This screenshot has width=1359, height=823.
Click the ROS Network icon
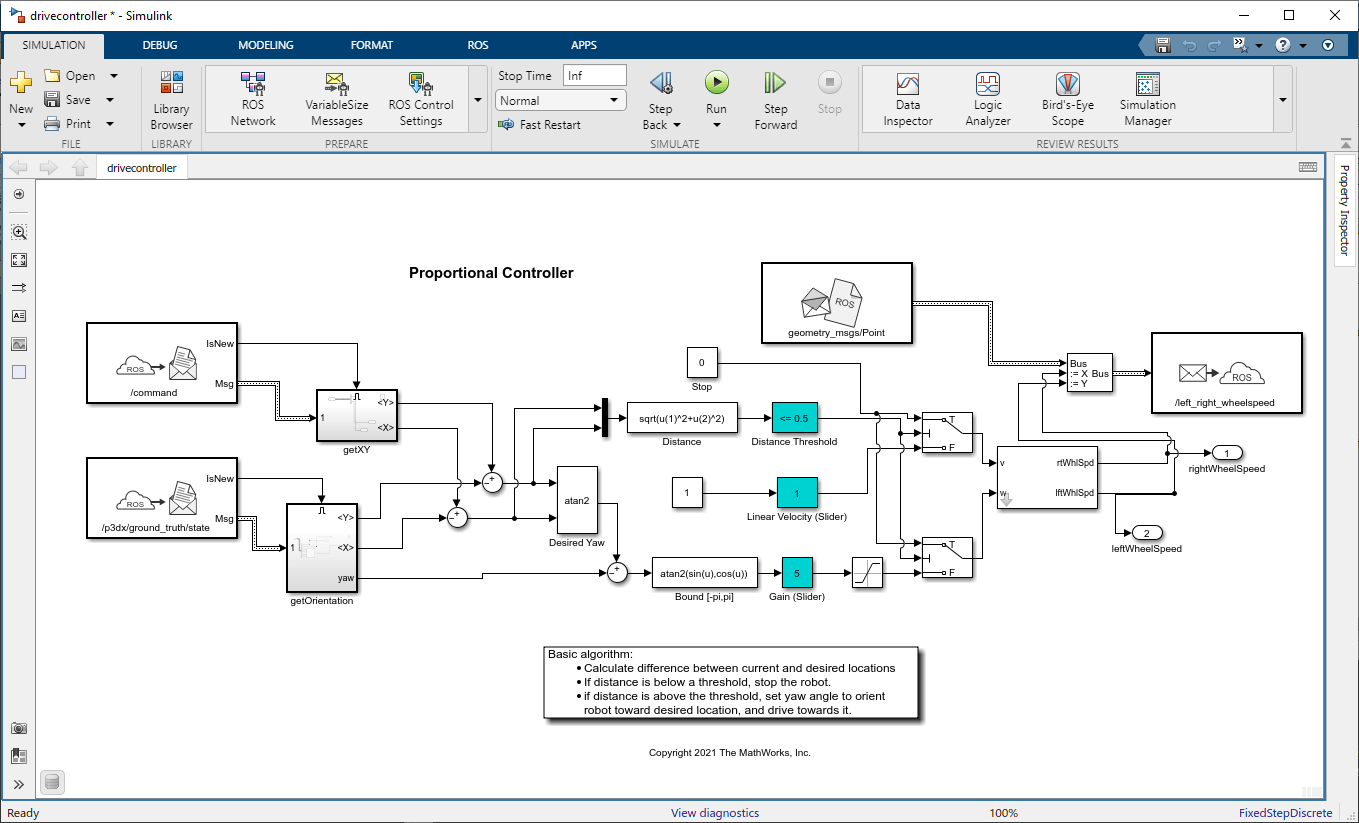point(253,100)
